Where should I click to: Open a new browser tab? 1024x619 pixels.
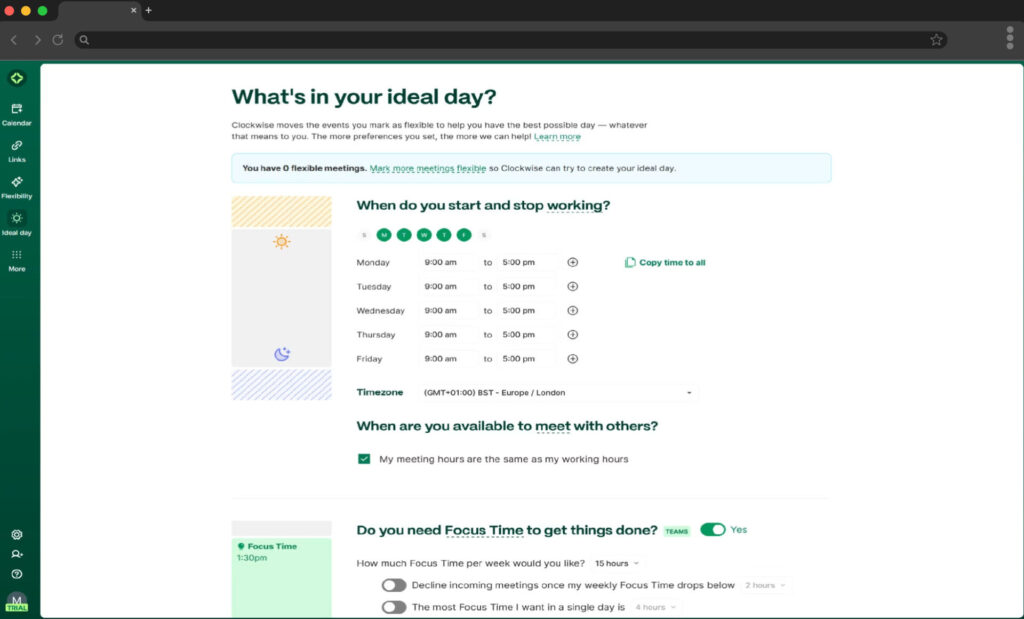click(x=149, y=10)
